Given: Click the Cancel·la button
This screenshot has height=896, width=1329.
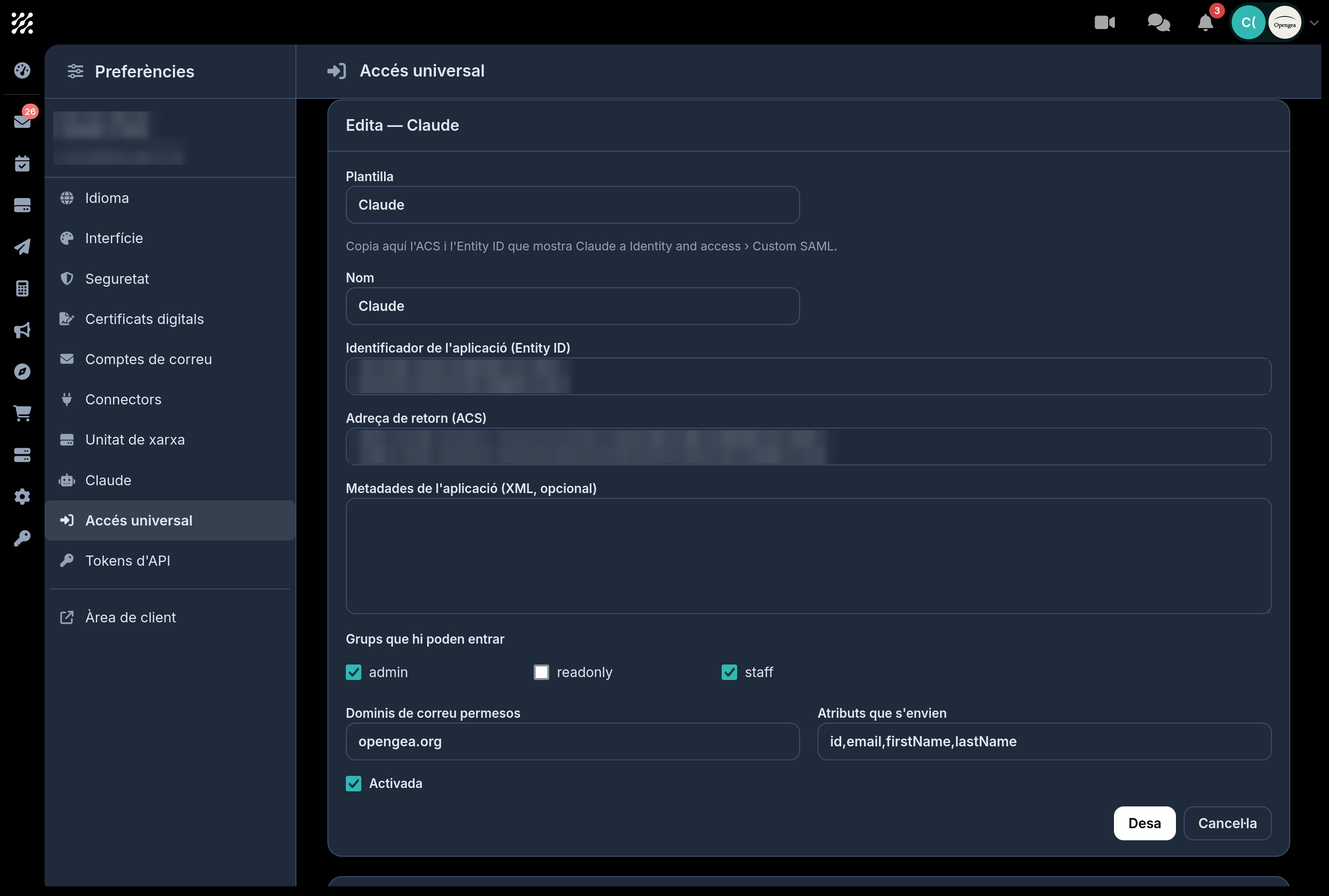Looking at the screenshot, I should point(1227,823).
